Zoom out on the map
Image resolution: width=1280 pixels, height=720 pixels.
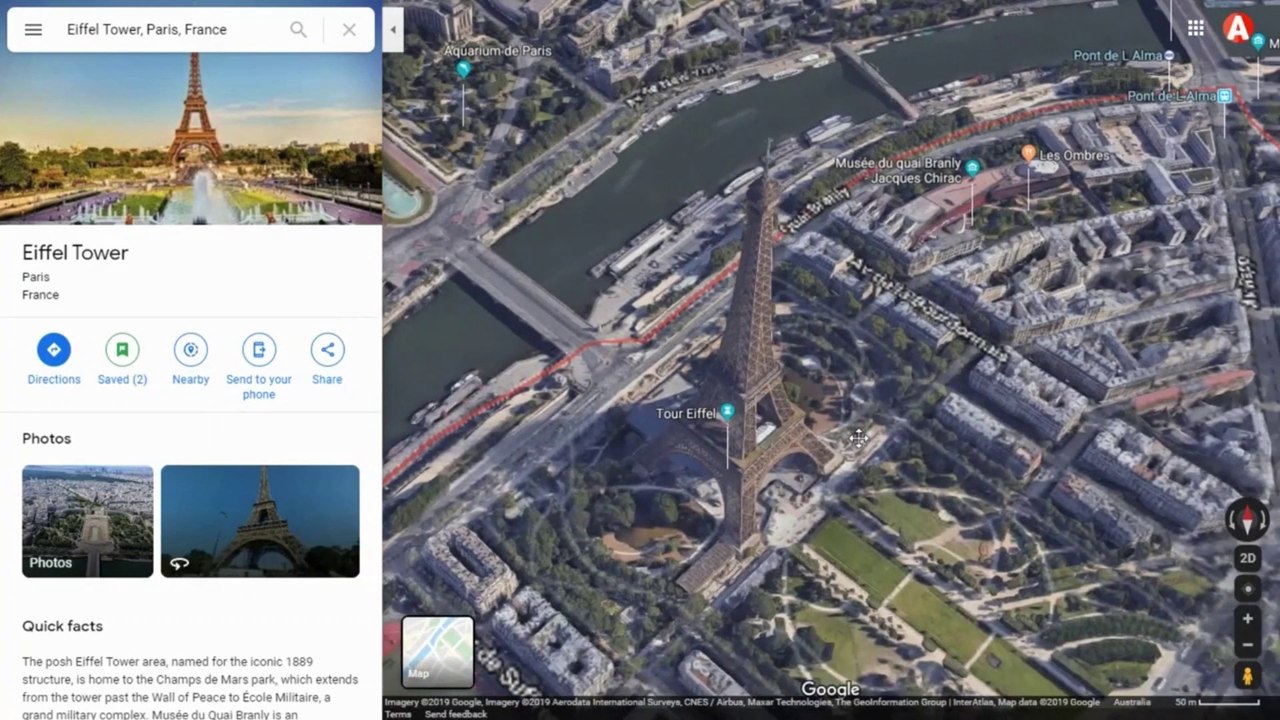click(1247, 645)
